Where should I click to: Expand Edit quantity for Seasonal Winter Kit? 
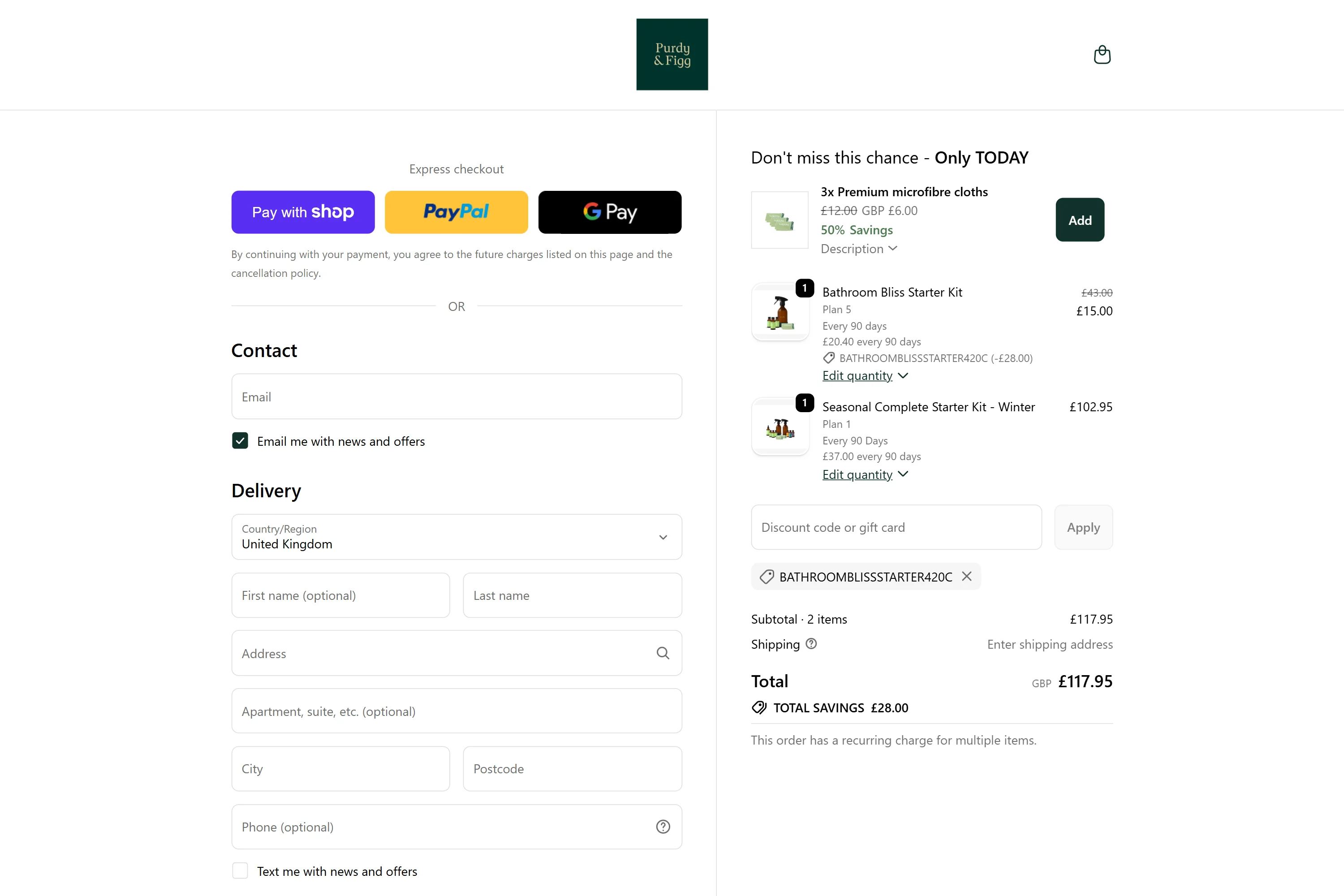pyautogui.click(x=864, y=474)
